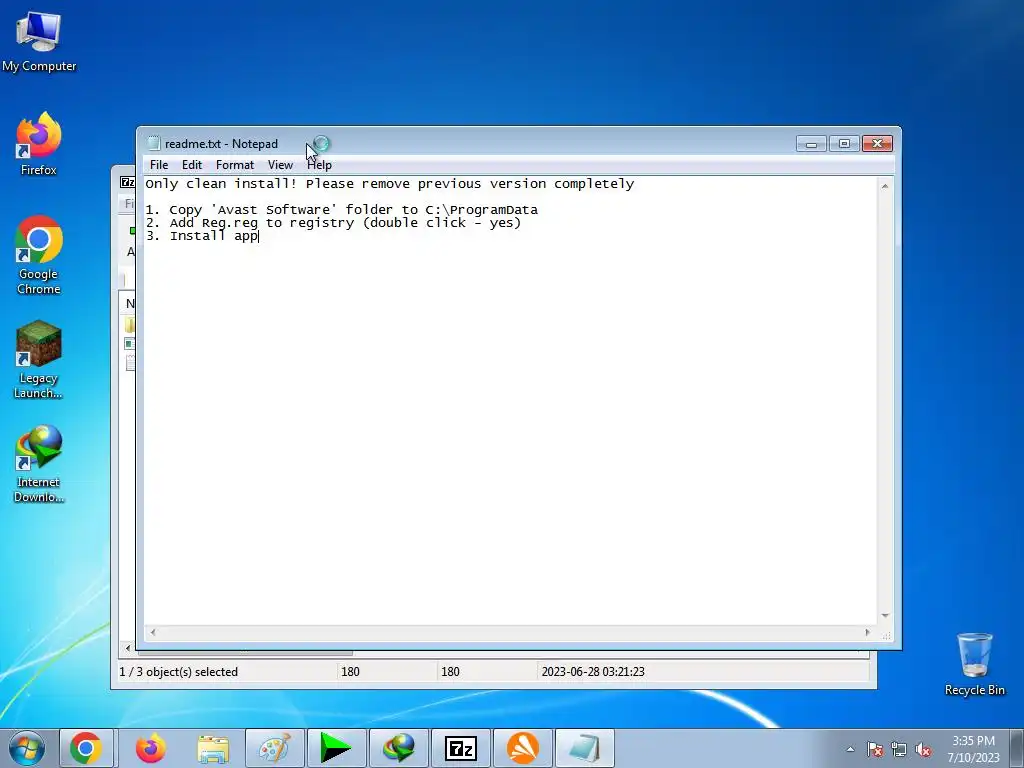Click the Notepad horizontal scrollbar left arrow
The height and width of the screenshot is (768, 1024).
click(153, 632)
